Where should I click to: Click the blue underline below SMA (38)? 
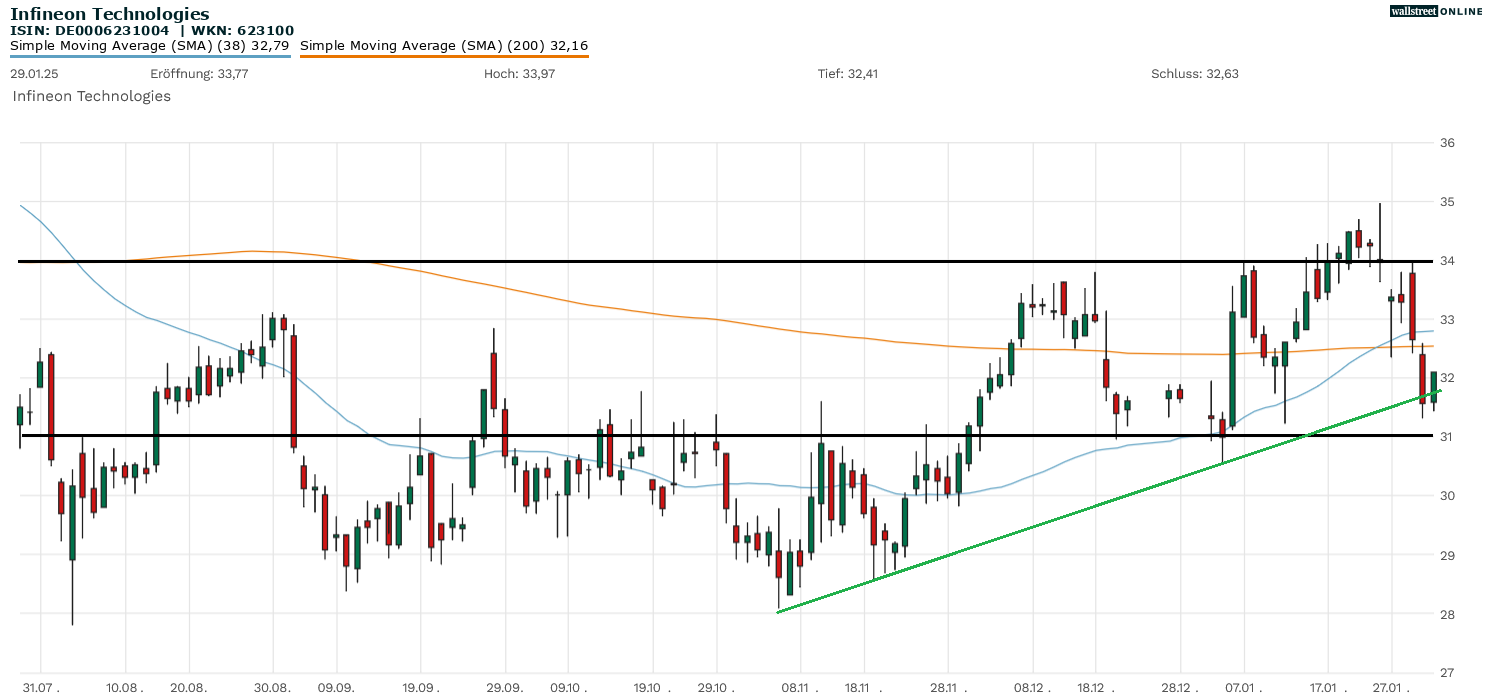tap(150, 56)
